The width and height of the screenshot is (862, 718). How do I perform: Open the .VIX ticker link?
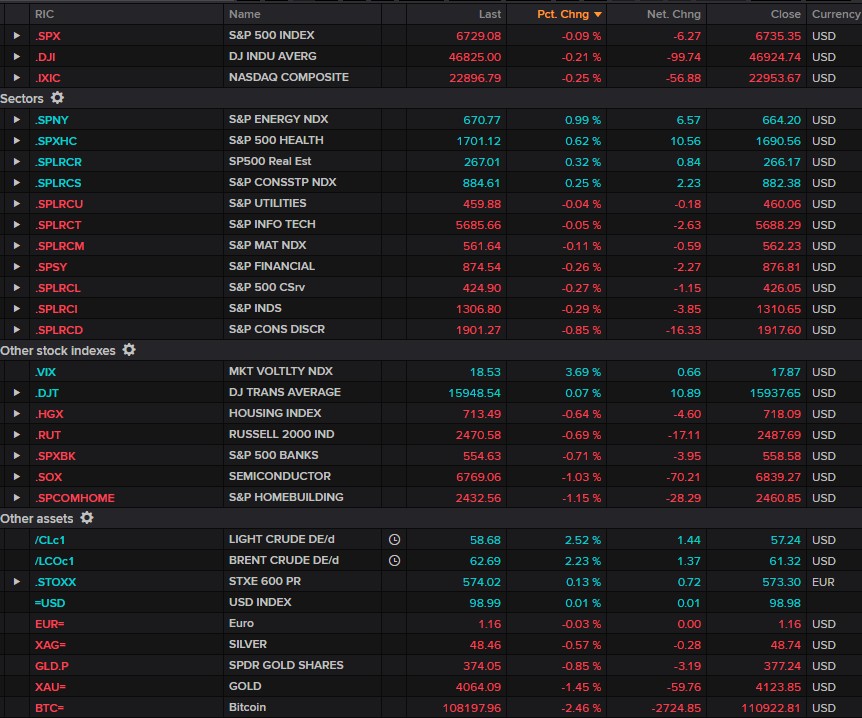pos(46,371)
